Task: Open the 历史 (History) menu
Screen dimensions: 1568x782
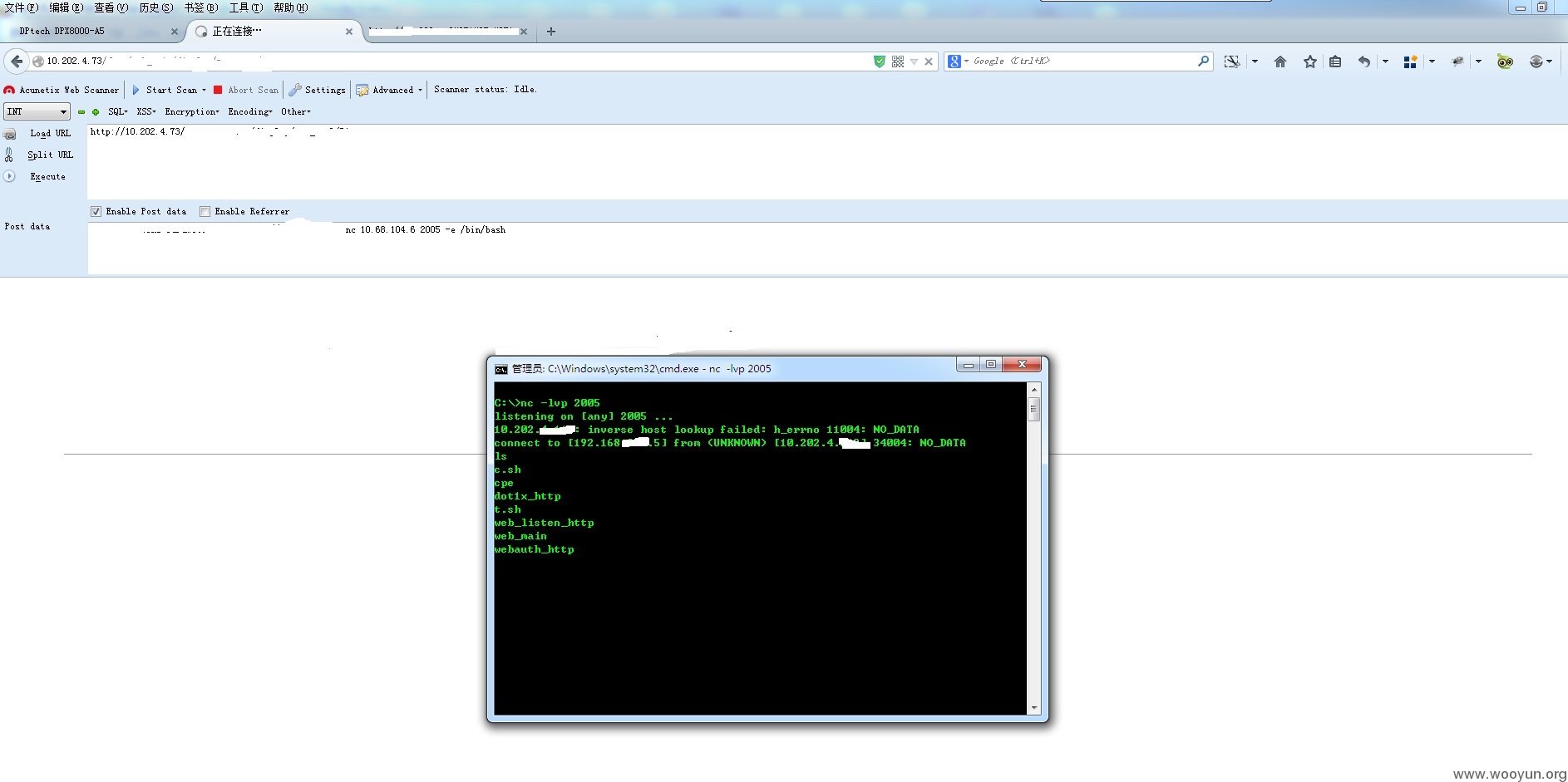Action: click(x=156, y=7)
